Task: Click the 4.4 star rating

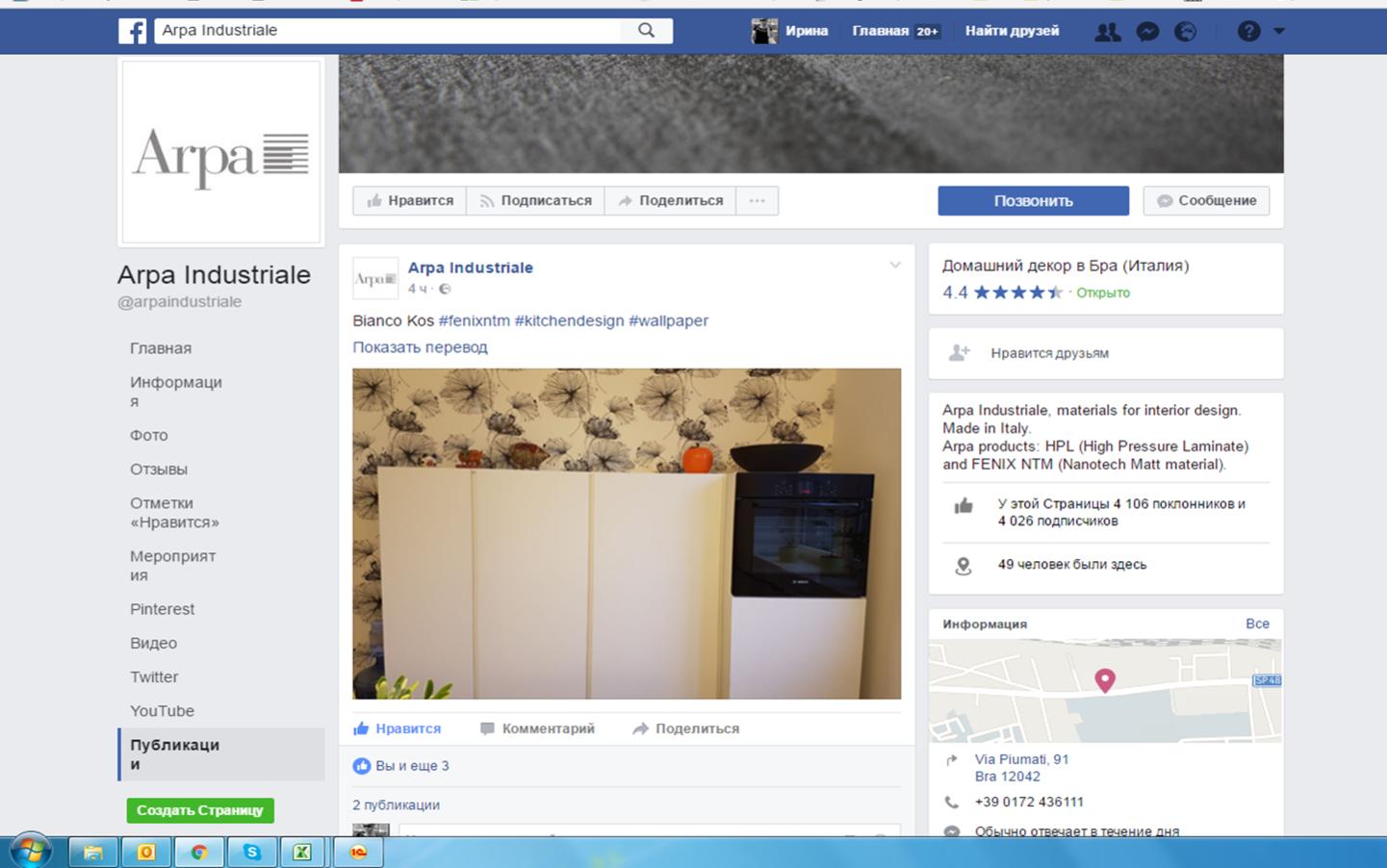Action: (1003, 293)
